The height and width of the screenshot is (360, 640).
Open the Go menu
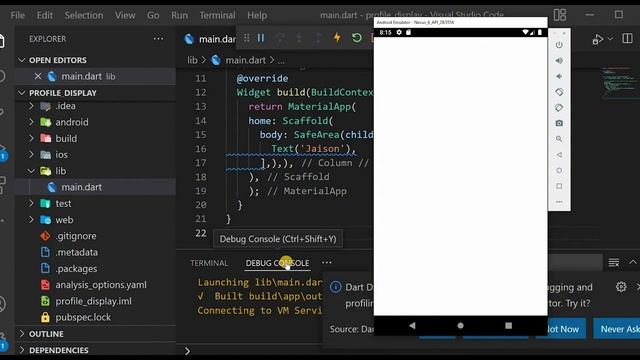click(153, 16)
